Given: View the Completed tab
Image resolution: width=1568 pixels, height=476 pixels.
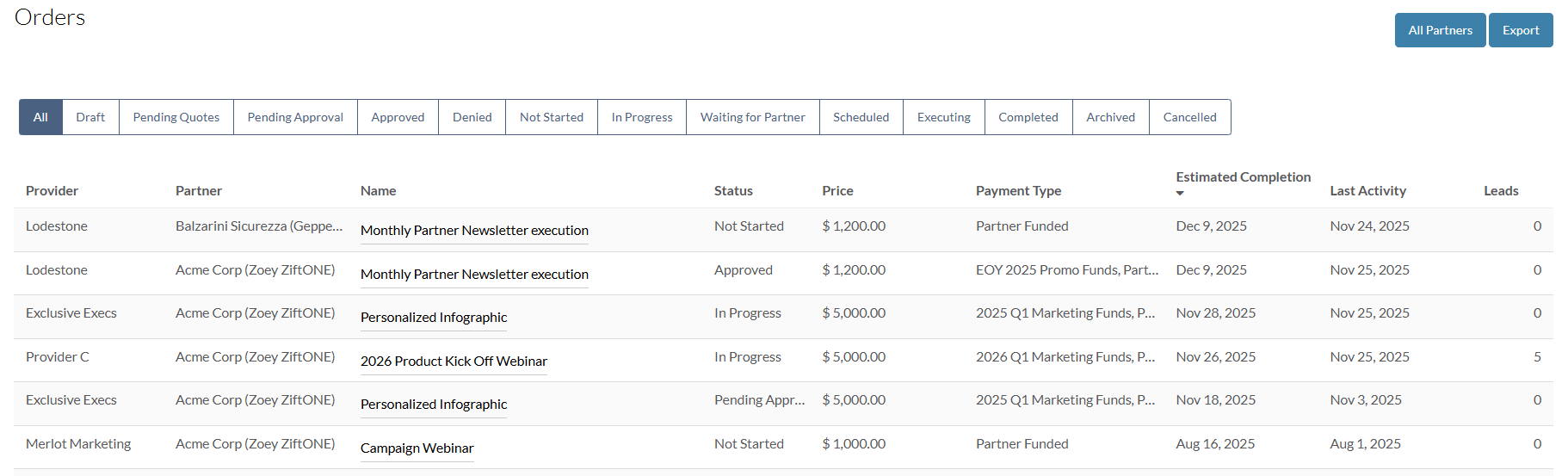Looking at the screenshot, I should click(1028, 117).
